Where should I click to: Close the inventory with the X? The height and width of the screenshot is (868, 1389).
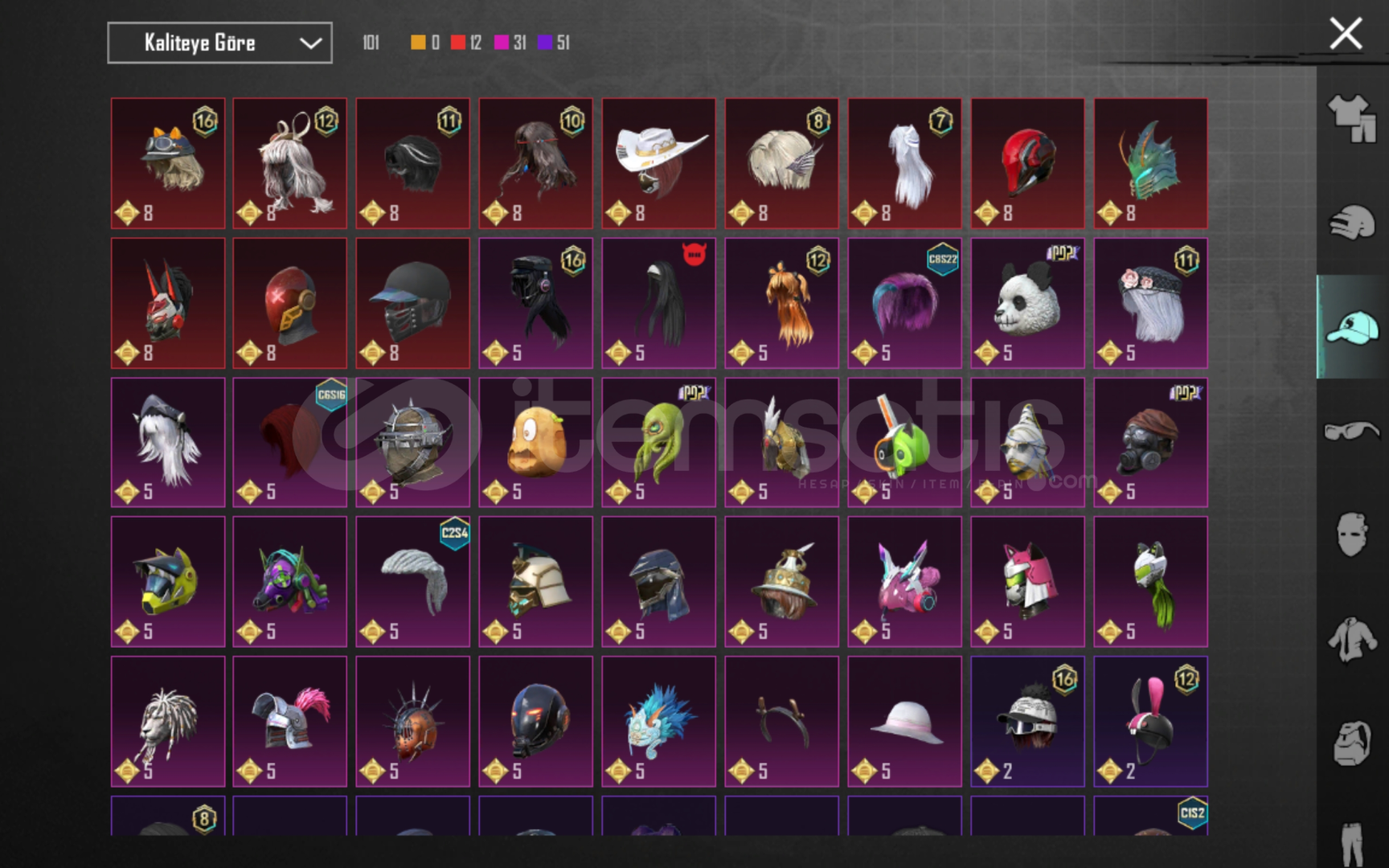point(1346,34)
